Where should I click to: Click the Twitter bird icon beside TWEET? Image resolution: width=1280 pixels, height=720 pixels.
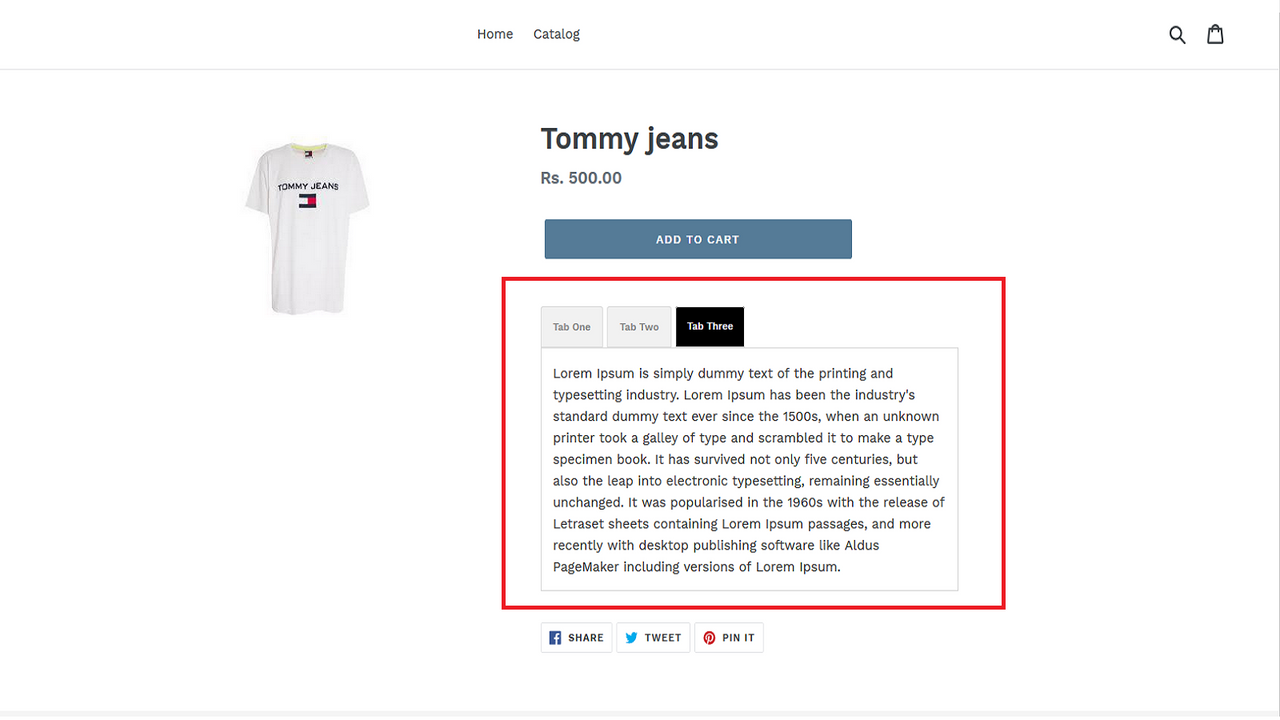[631, 637]
